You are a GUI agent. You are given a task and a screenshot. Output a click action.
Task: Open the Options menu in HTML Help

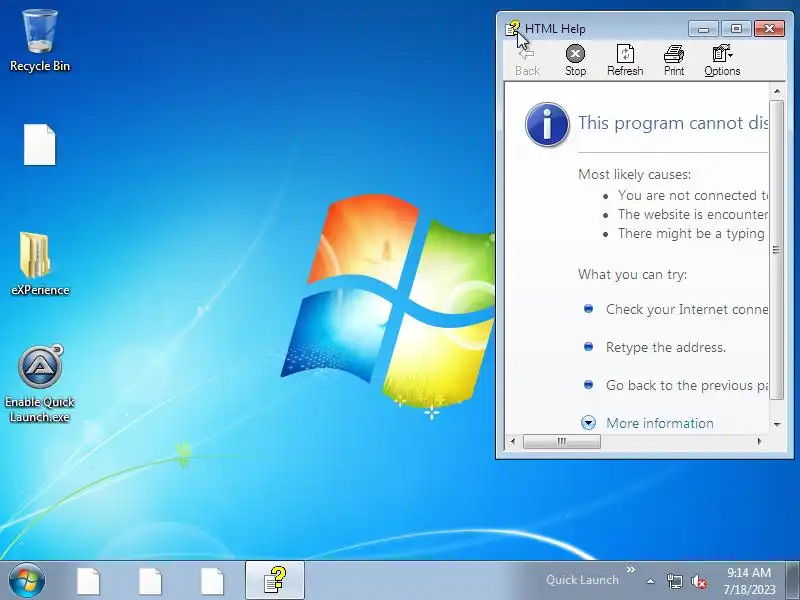click(722, 61)
